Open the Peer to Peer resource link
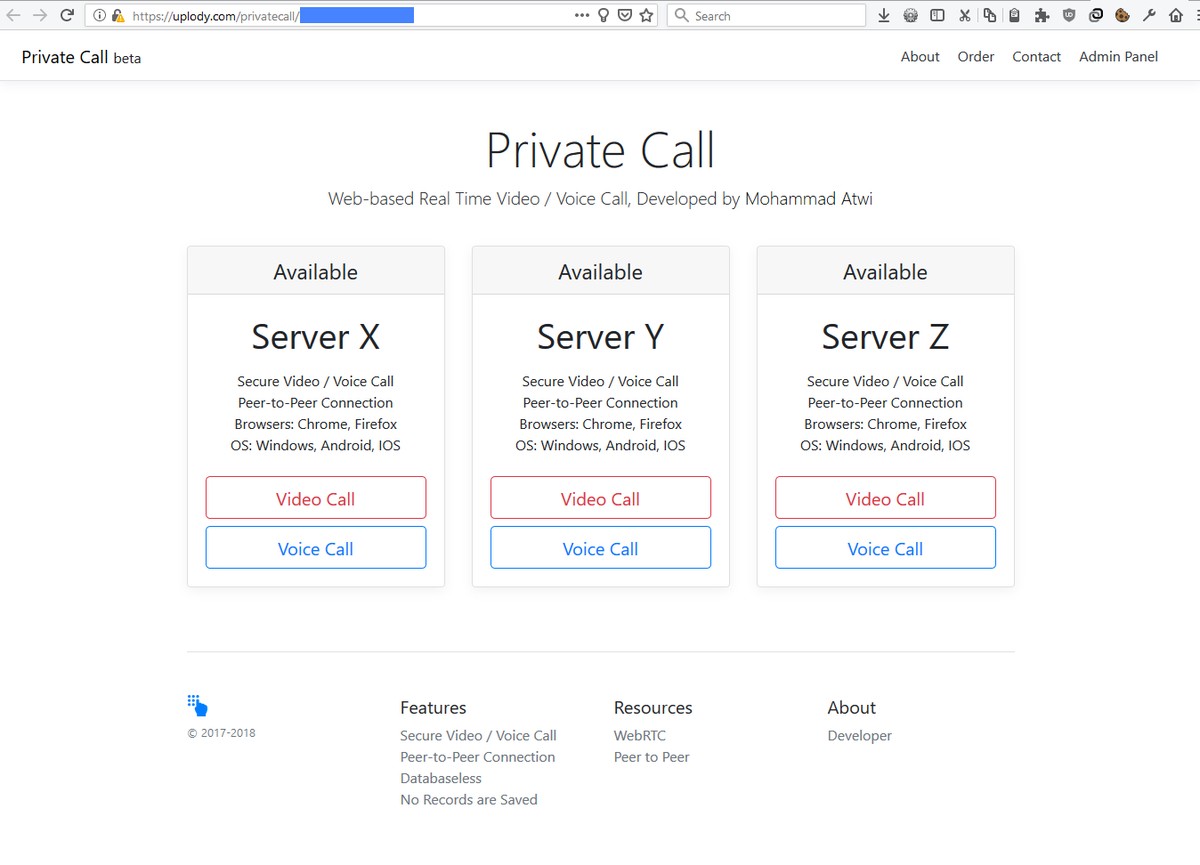 pyautogui.click(x=651, y=757)
